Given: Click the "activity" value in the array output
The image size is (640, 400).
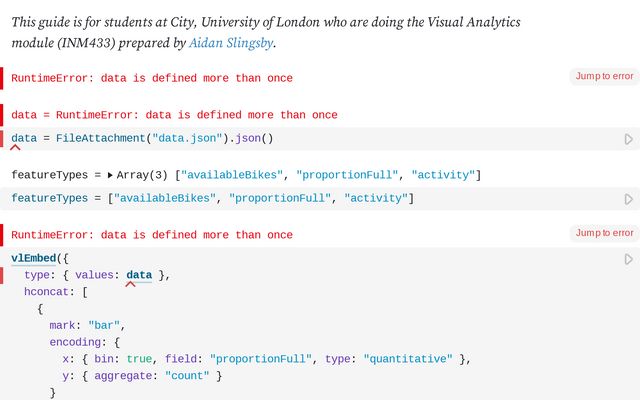Looking at the screenshot, I should point(445,175).
